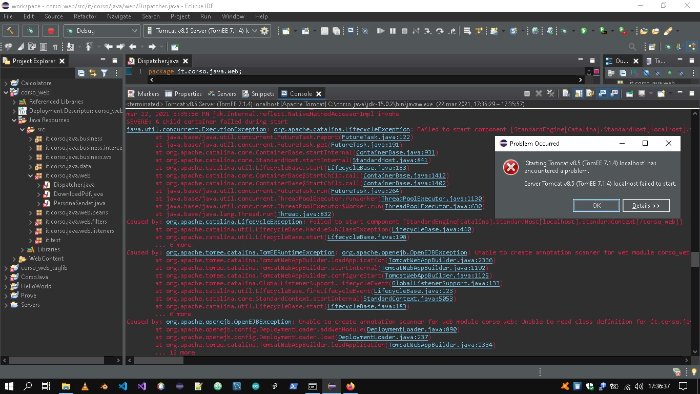Toggle Show Console on Standard Out change

602,93
